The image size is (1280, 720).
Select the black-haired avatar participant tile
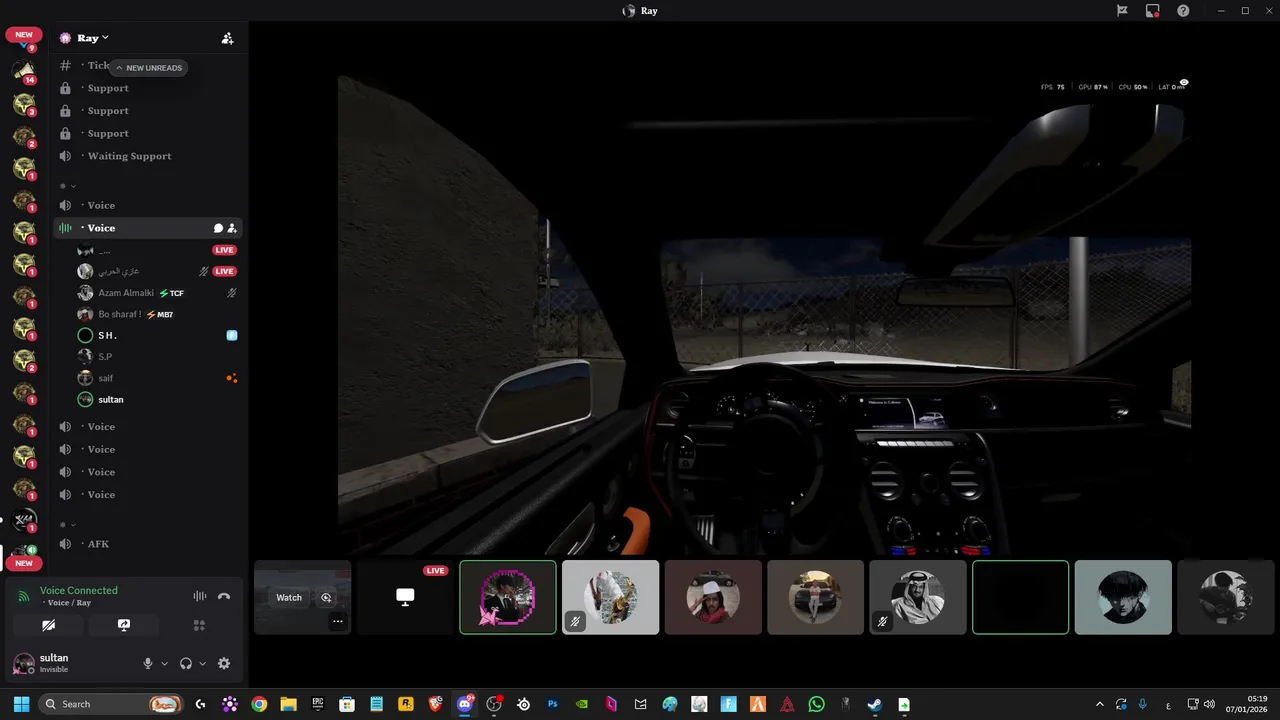point(1123,597)
